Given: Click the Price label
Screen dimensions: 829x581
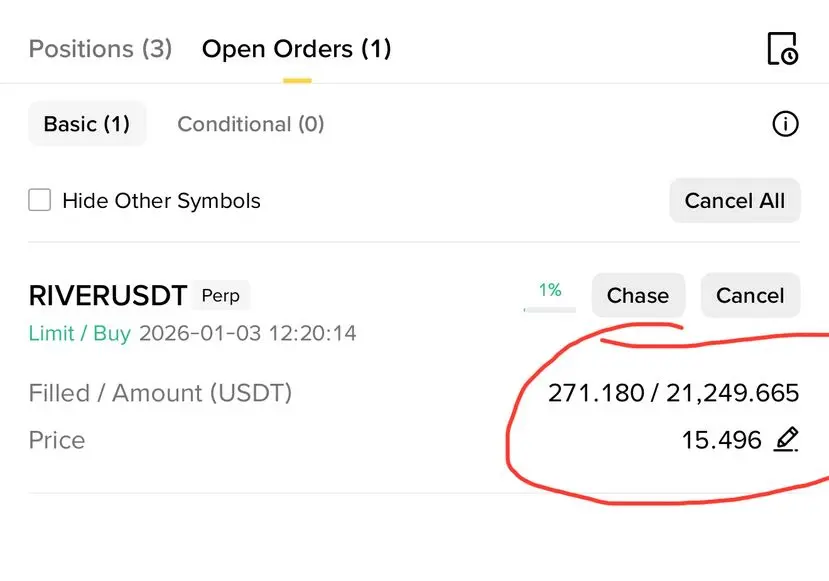Looking at the screenshot, I should click(57, 440).
